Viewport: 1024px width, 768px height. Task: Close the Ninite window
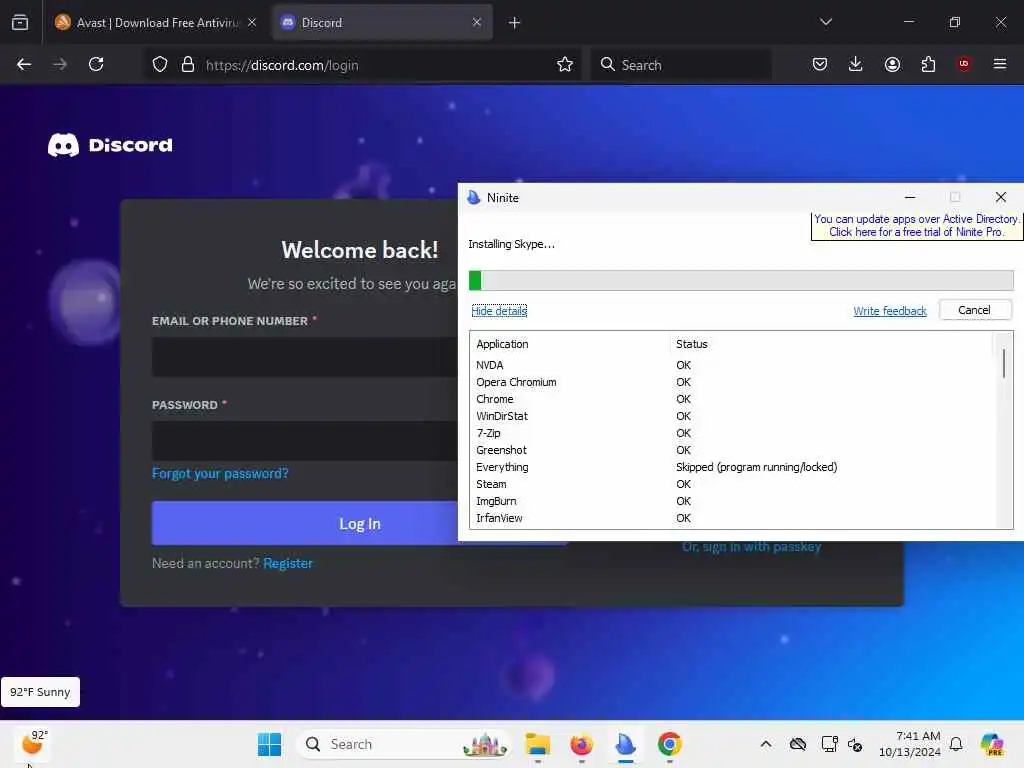coord(1000,197)
